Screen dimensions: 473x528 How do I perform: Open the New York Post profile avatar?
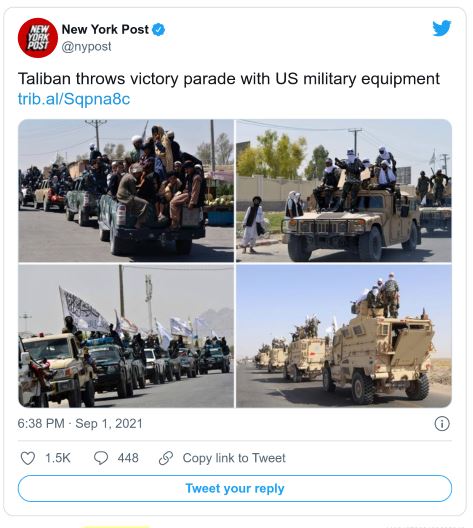click(x=38, y=38)
